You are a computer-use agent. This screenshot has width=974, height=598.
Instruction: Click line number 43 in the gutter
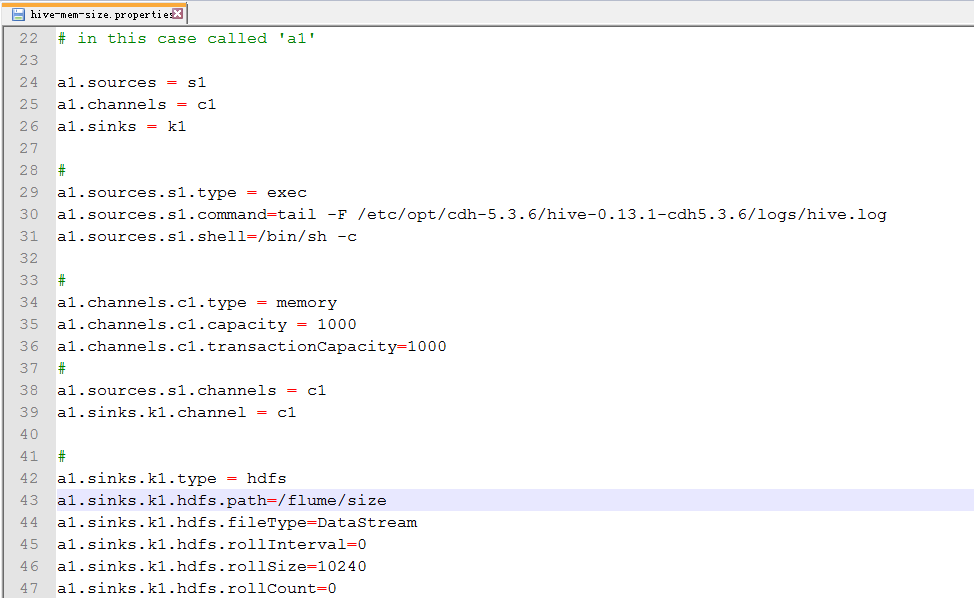click(29, 501)
